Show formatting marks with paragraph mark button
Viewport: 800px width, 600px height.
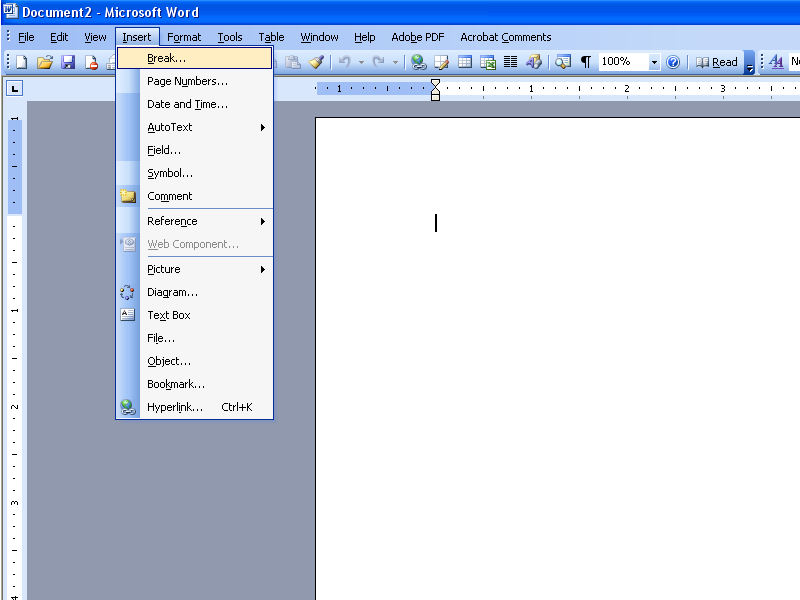(x=585, y=61)
